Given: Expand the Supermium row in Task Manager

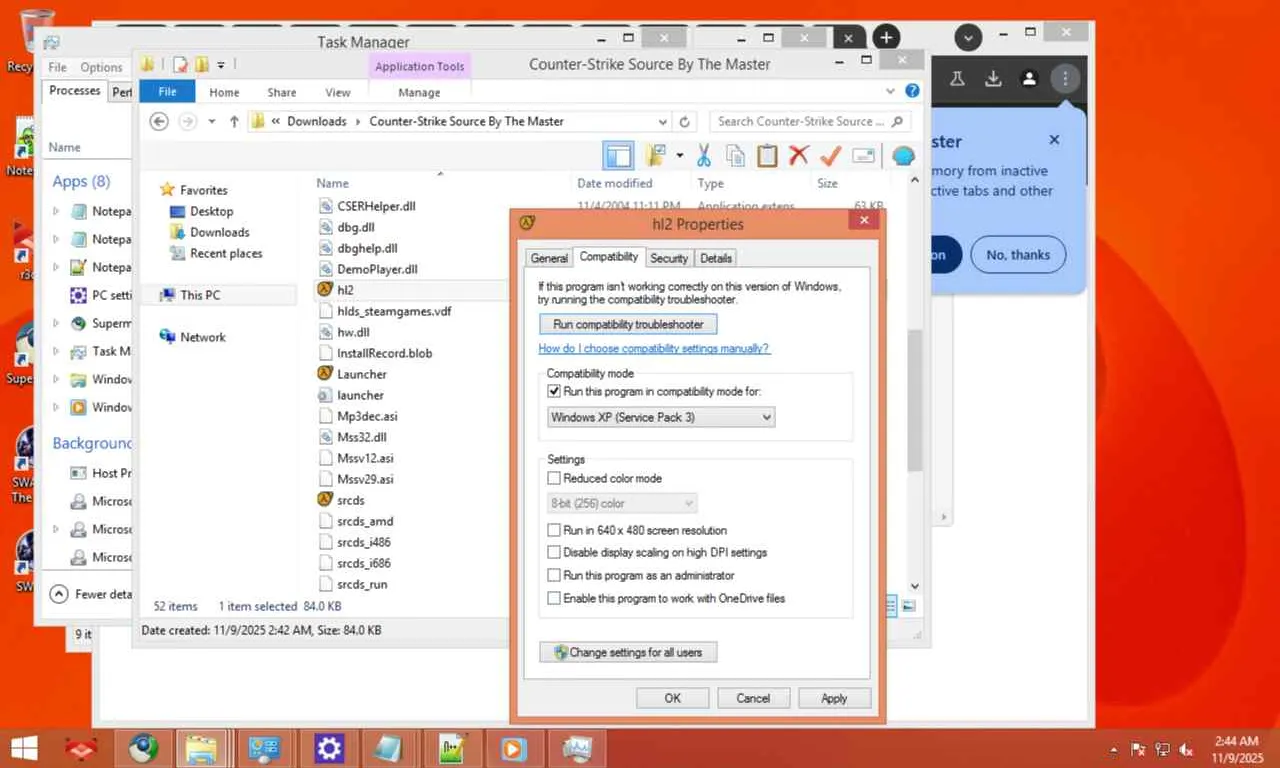Looking at the screenshot, I should (x=57, y=323).
